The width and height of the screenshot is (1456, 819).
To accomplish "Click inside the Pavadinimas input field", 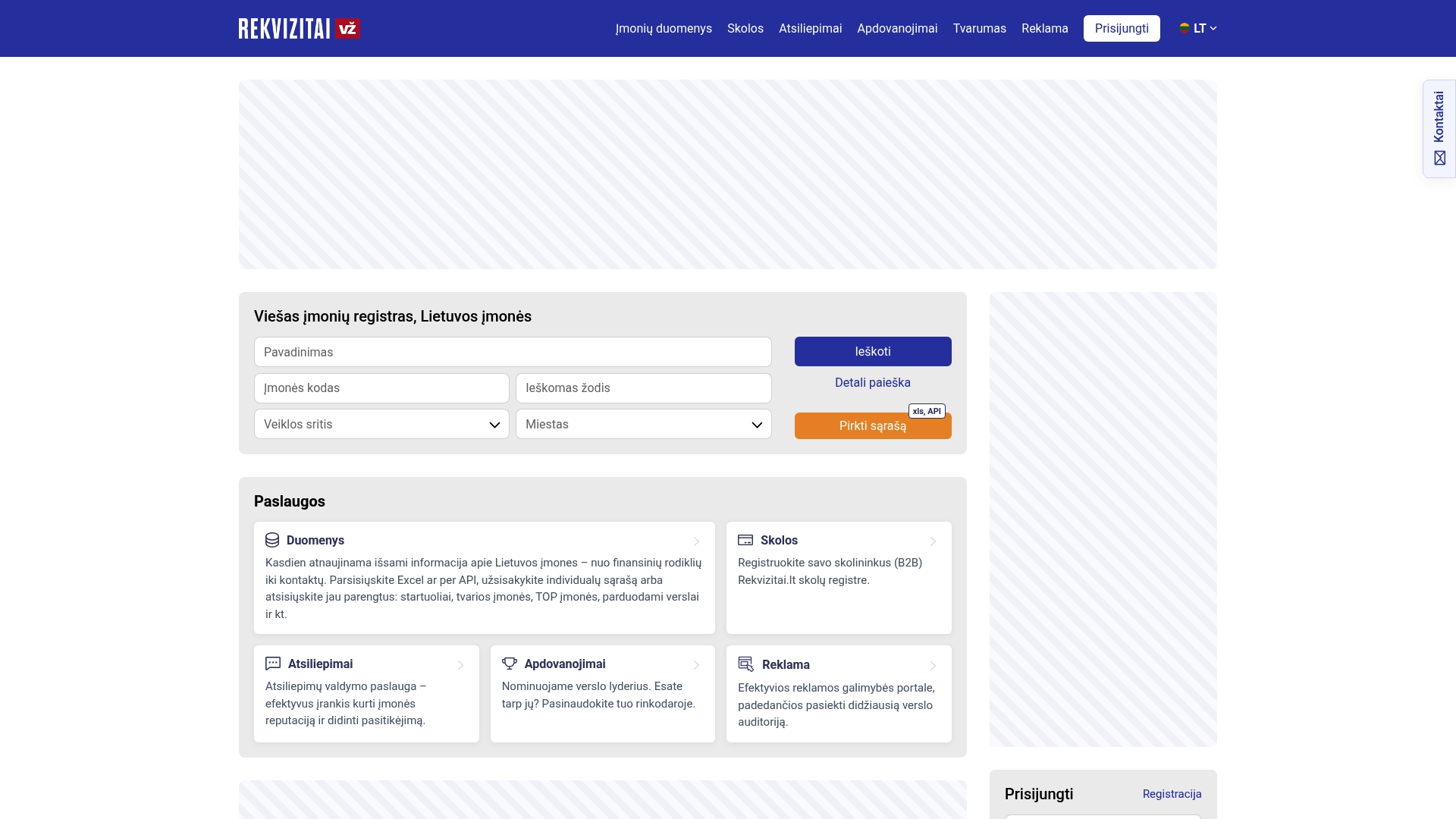I will tap(513, 352).
